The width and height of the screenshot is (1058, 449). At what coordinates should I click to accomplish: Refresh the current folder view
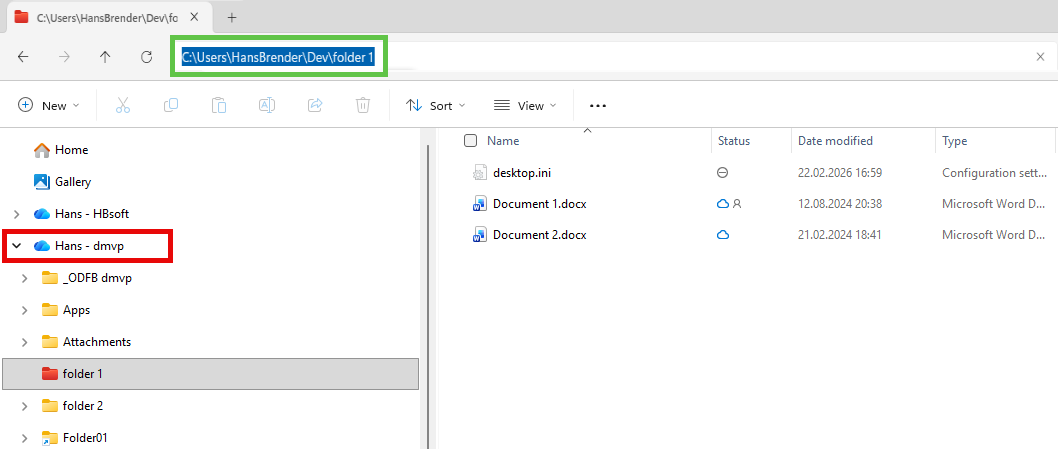point(146,57)
